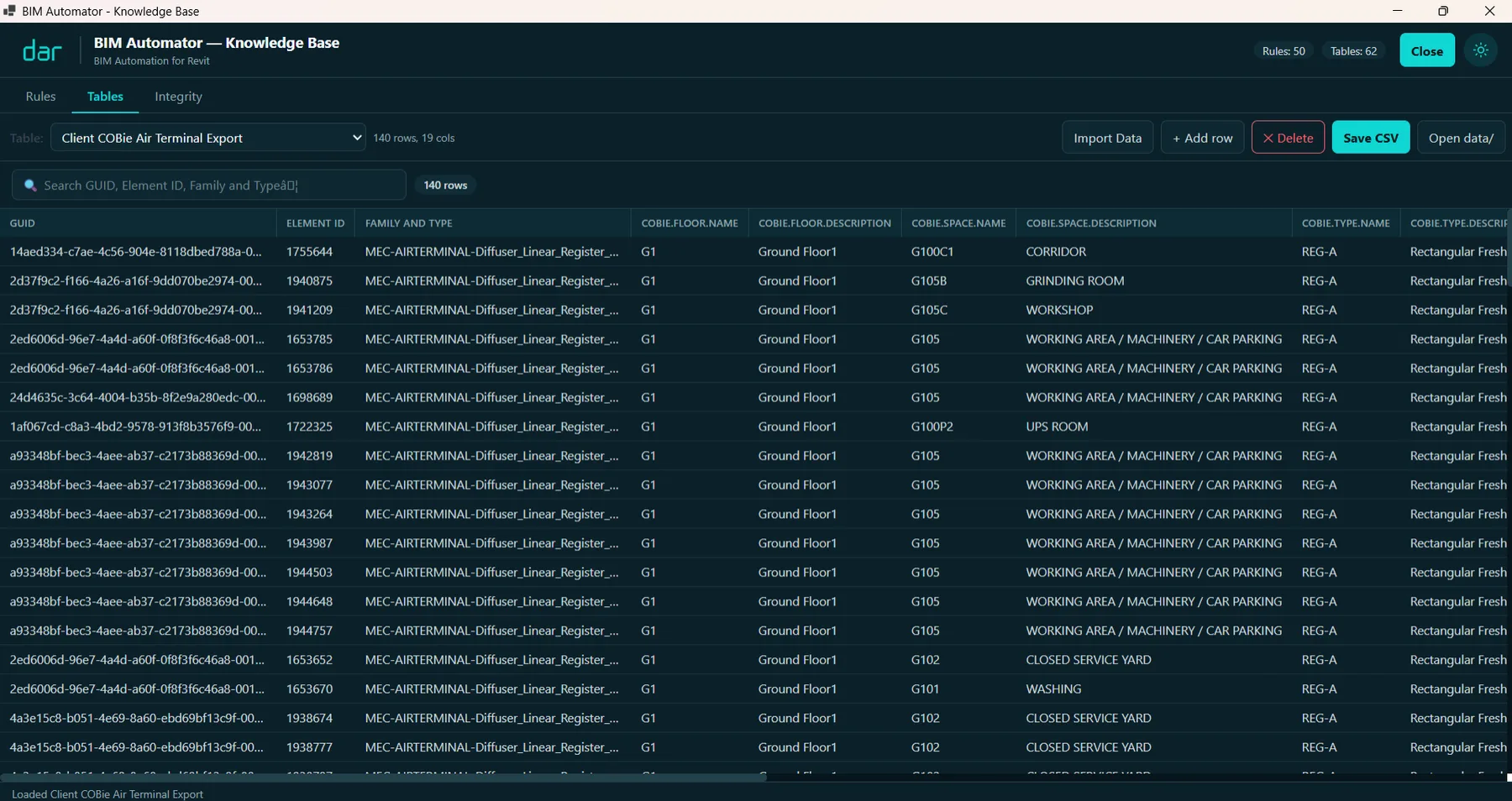
Task: Click the G100C1 space name cell
Action: coord(958,252)
